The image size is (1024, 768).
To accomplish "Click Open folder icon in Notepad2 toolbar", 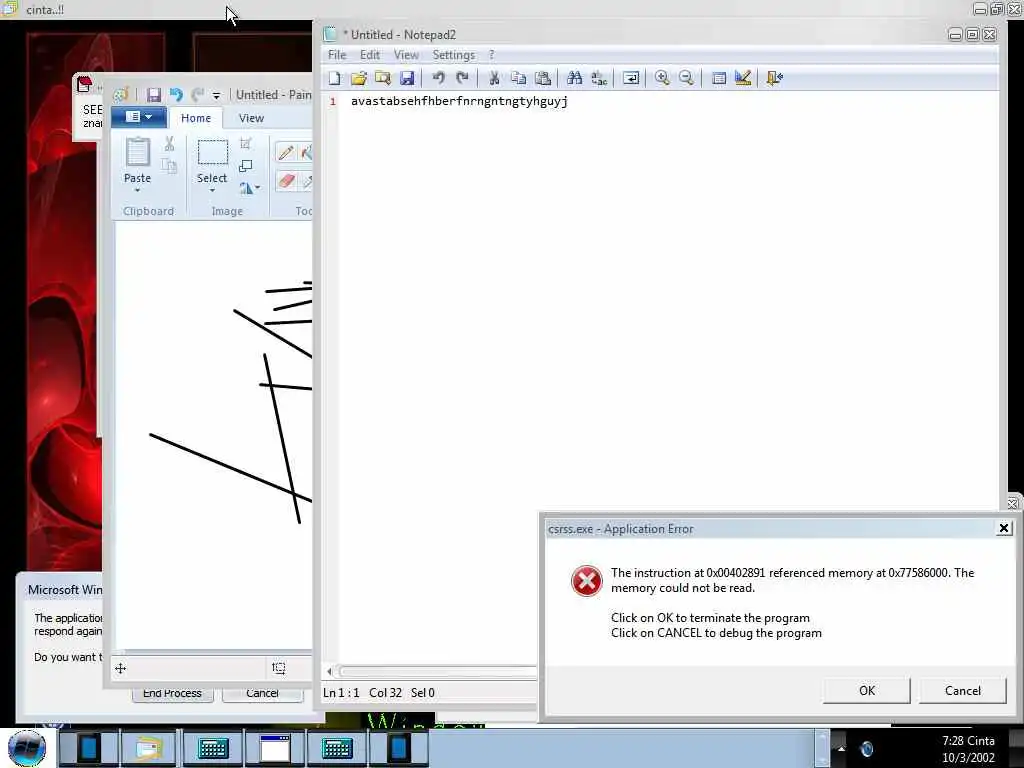I will (359, 78).
